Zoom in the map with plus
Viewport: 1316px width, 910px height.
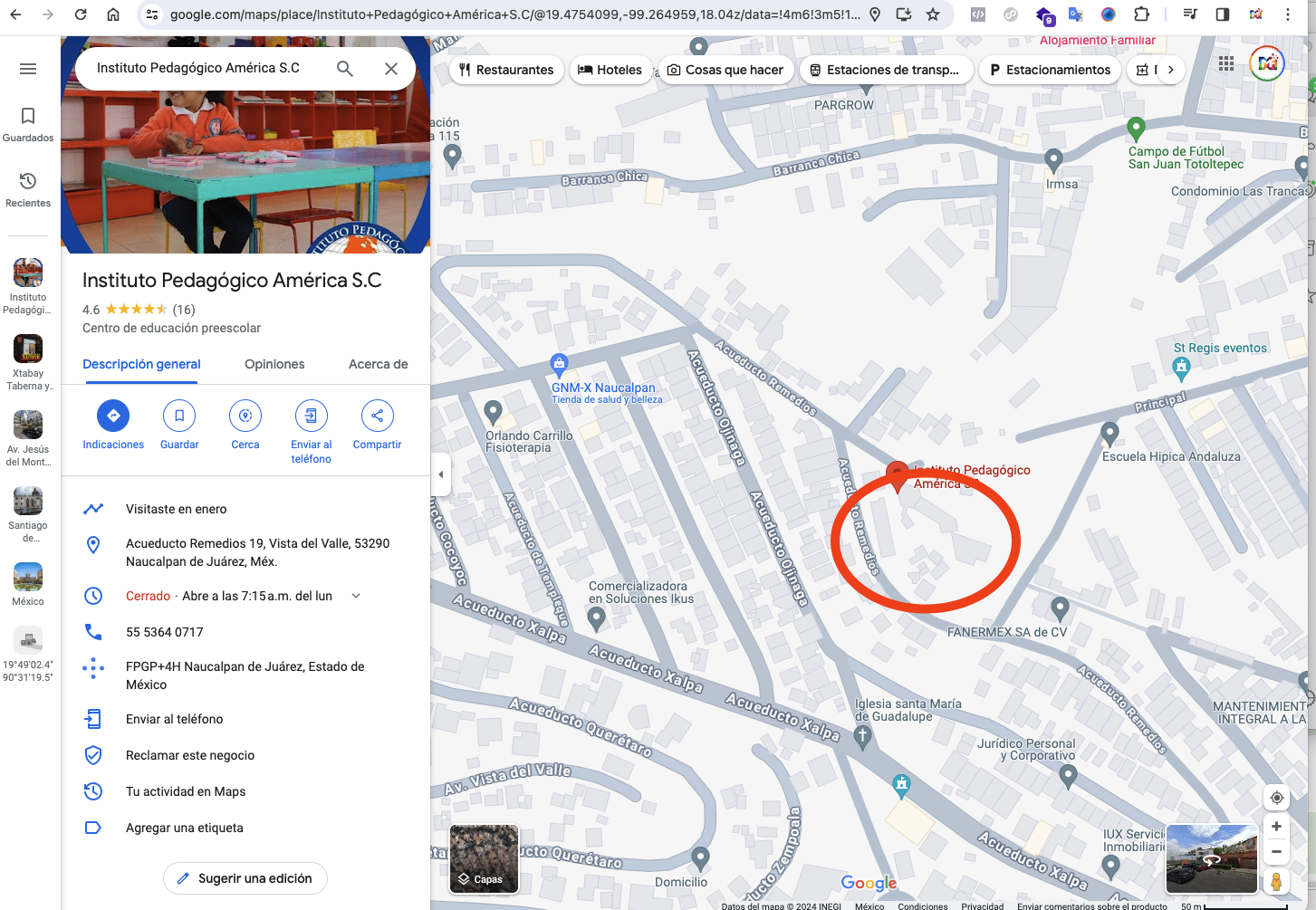[x=1277, y=826]
